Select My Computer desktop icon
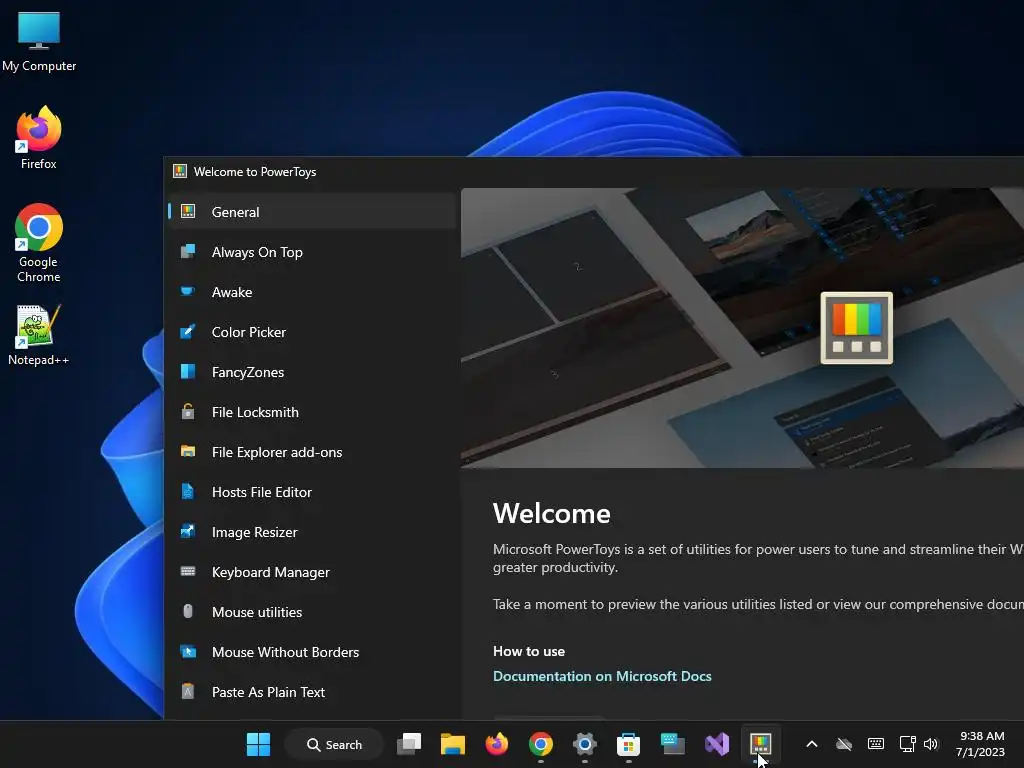1024x768 pixels. click(39, 41)
